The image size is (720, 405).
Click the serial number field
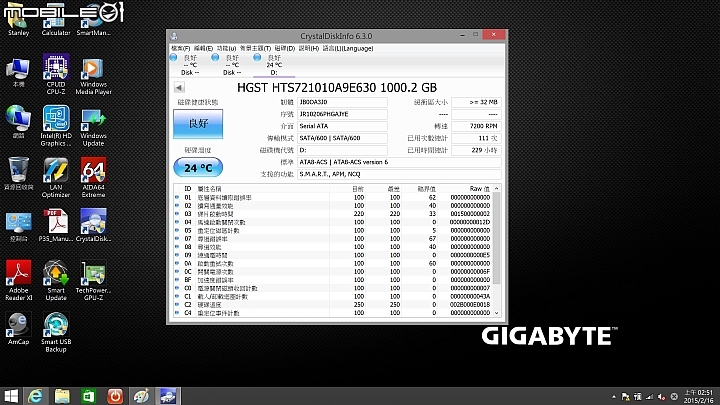[342, 114]
